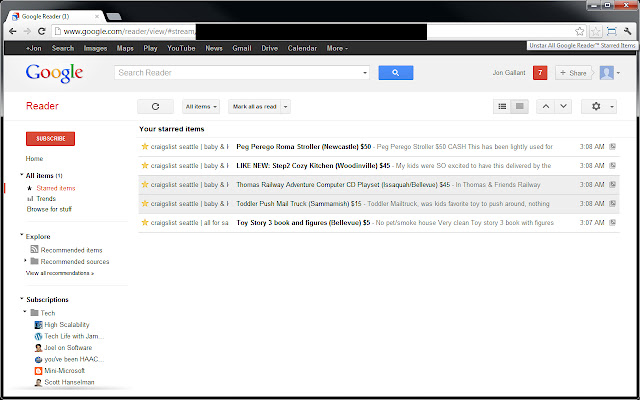Select Starred items in the sidebar
640x400 pixels.
(x=56, y=188)
